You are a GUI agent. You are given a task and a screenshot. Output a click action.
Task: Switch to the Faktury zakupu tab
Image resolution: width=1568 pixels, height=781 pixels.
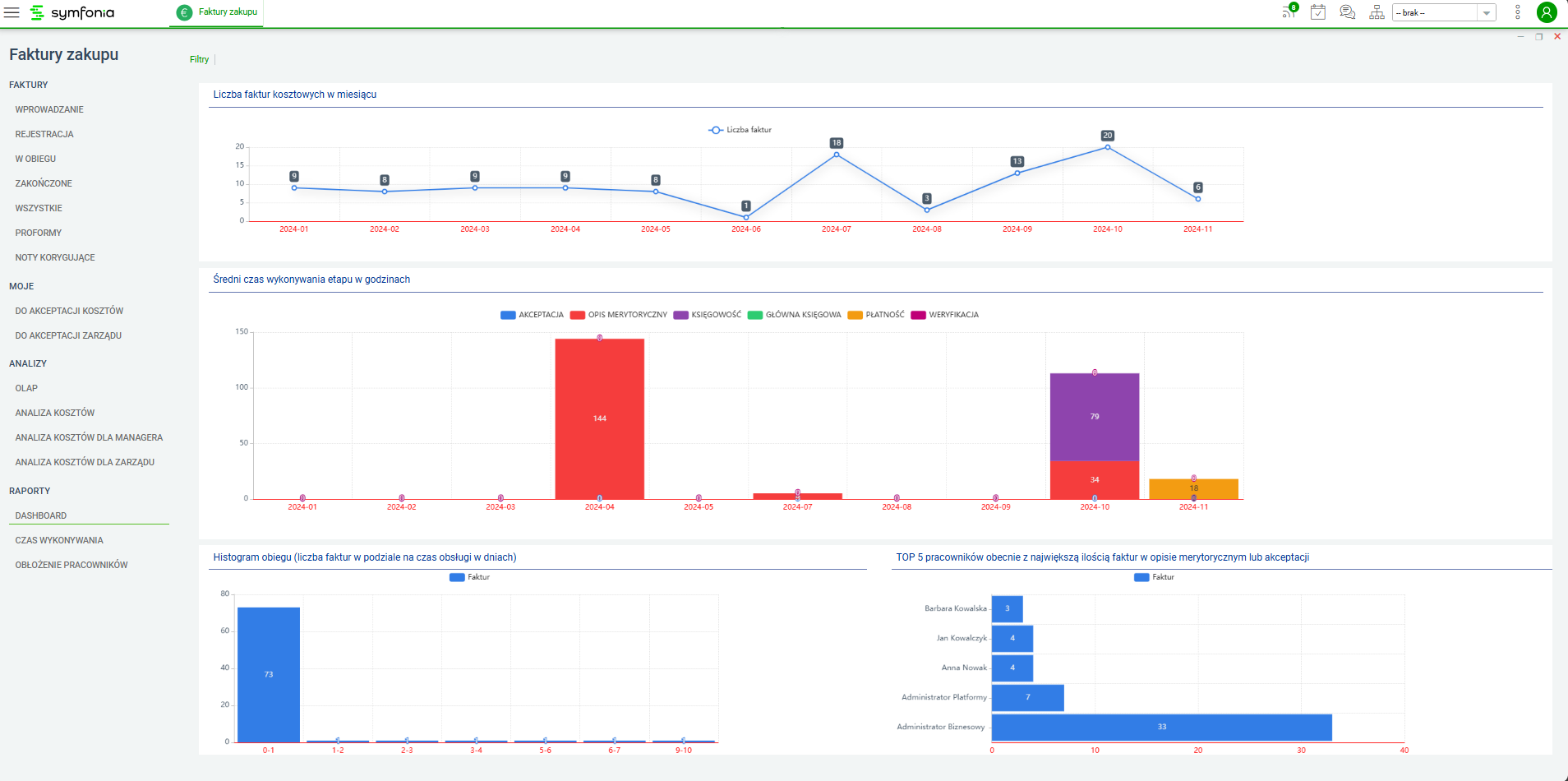pos(218,12)
